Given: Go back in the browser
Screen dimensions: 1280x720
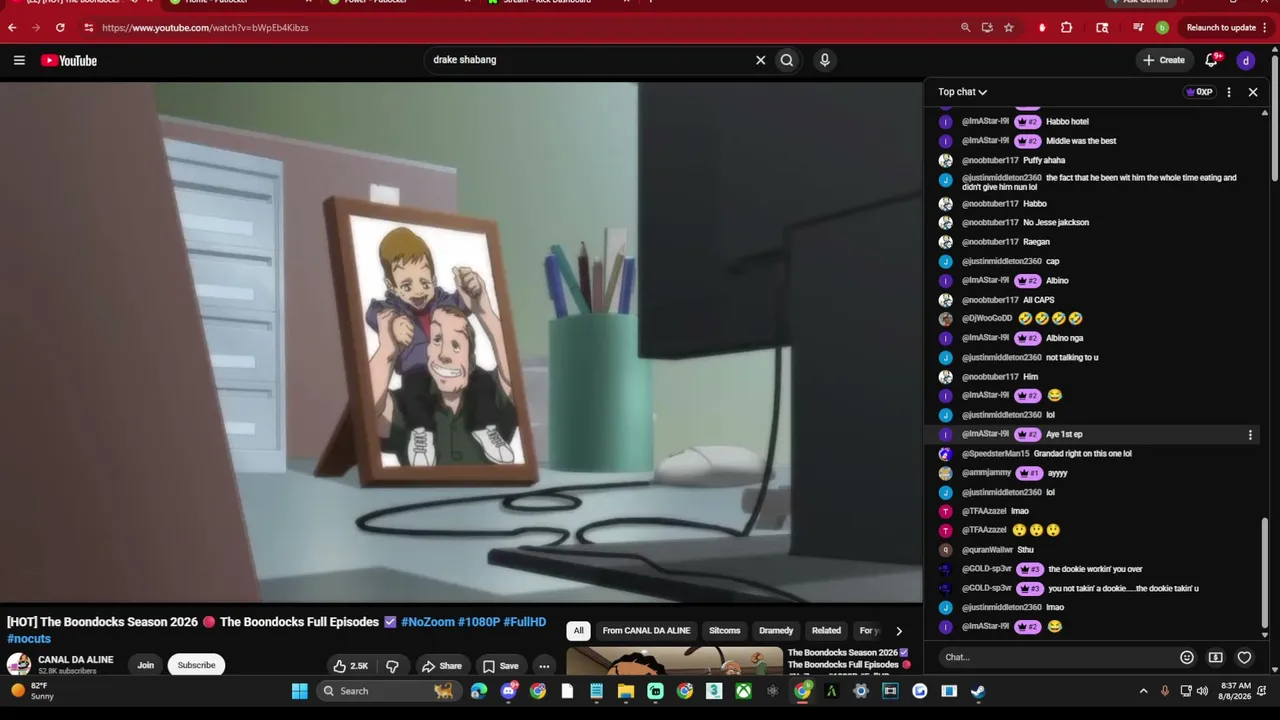Looking at the screenshot, I should pyautogui.click(x=12, y=28).
